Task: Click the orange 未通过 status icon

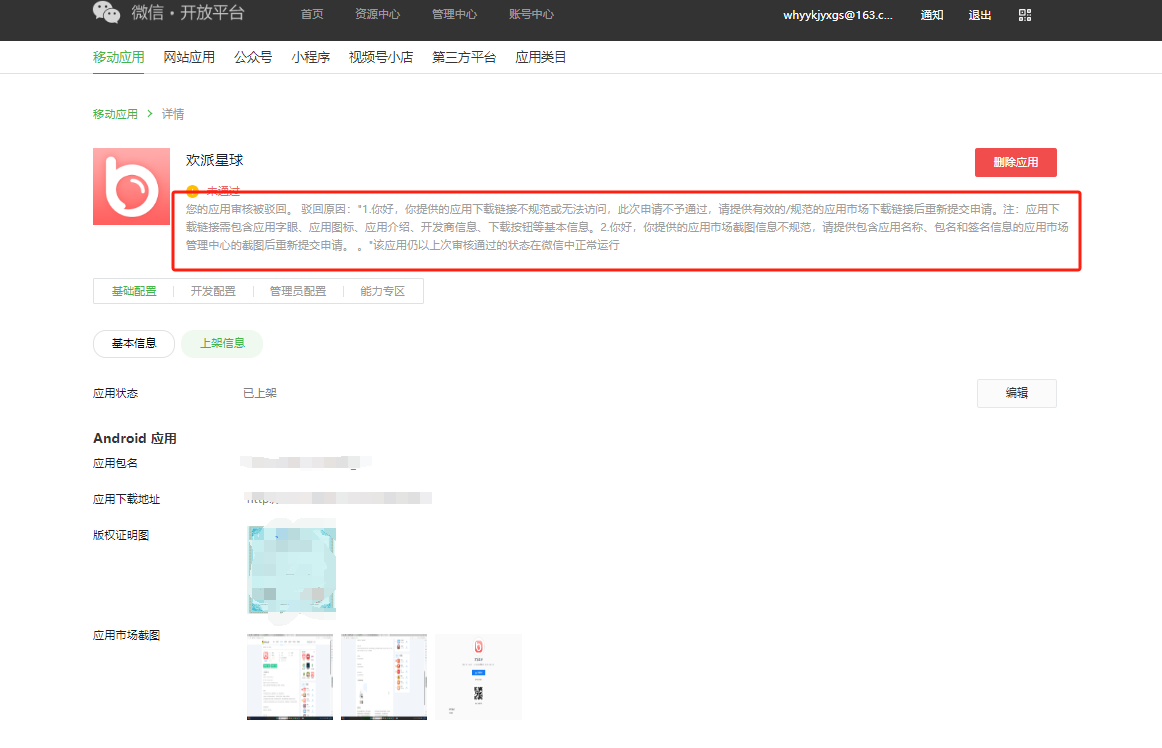Action: (193, 191)
